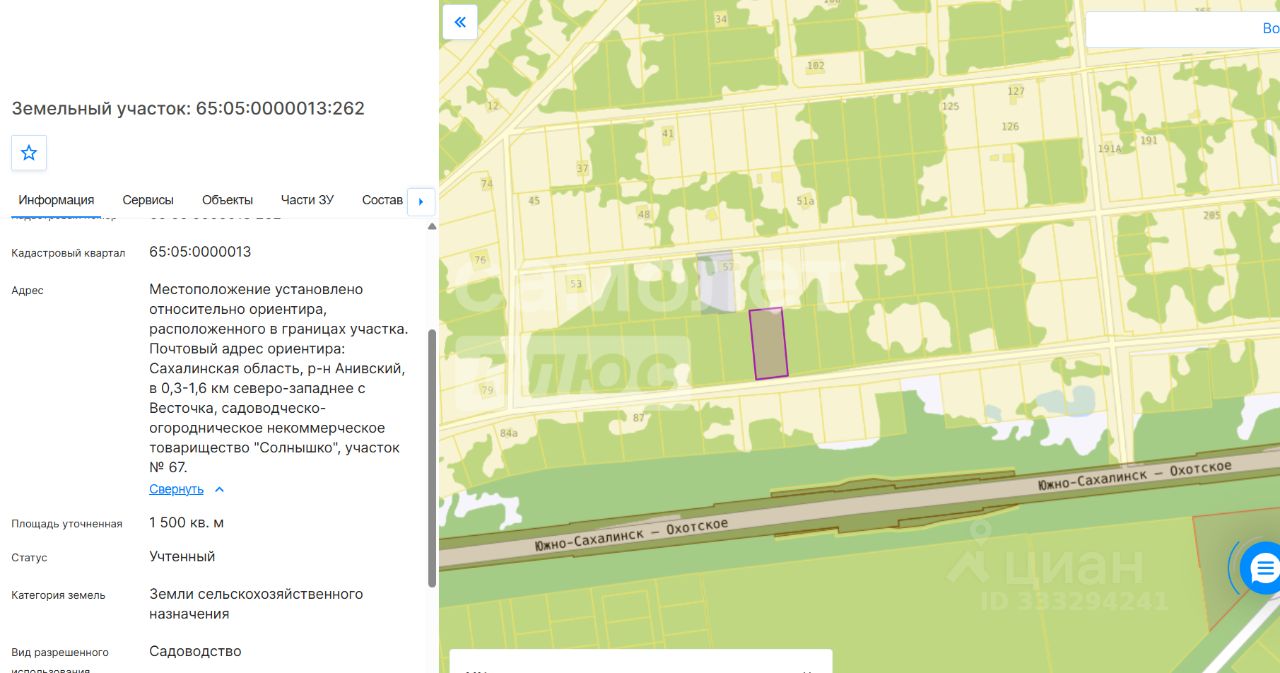The width and height of the screenshot is (1280, 673).
Task: Click map parcel labeled 34
Action: [721, 19]
